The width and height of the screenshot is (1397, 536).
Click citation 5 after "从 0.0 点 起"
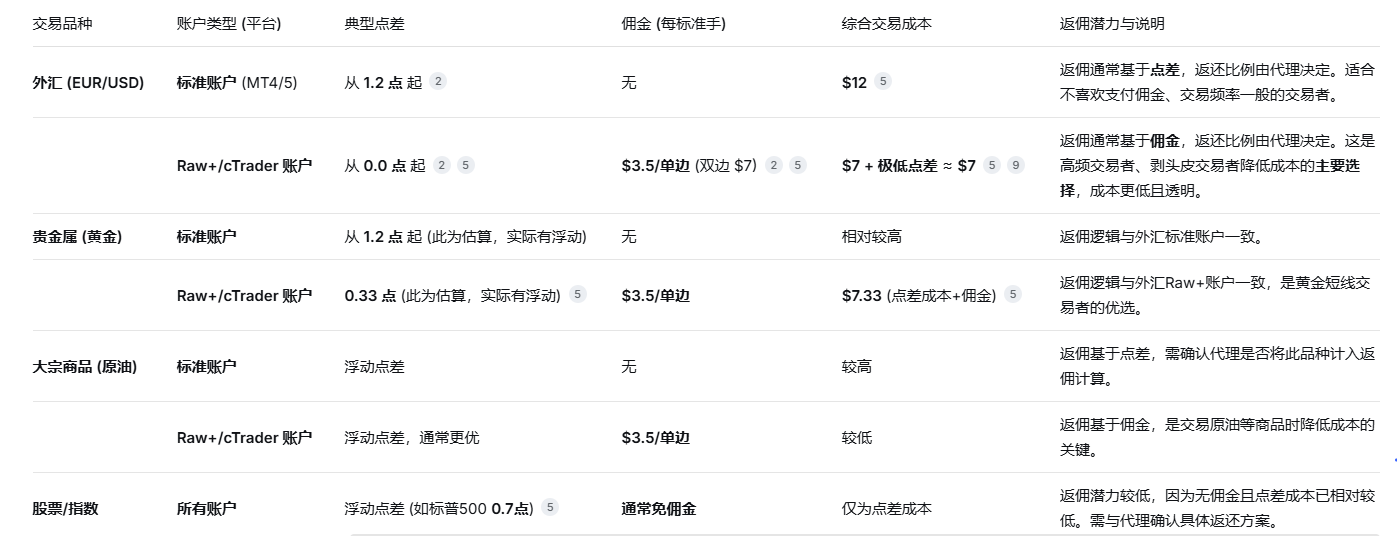click(x=466, y=165)
